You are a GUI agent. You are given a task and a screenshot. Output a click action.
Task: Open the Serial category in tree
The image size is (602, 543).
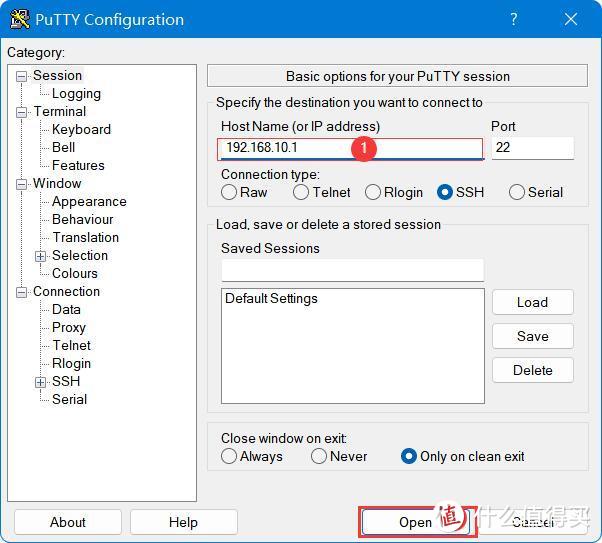pos(69,399)
